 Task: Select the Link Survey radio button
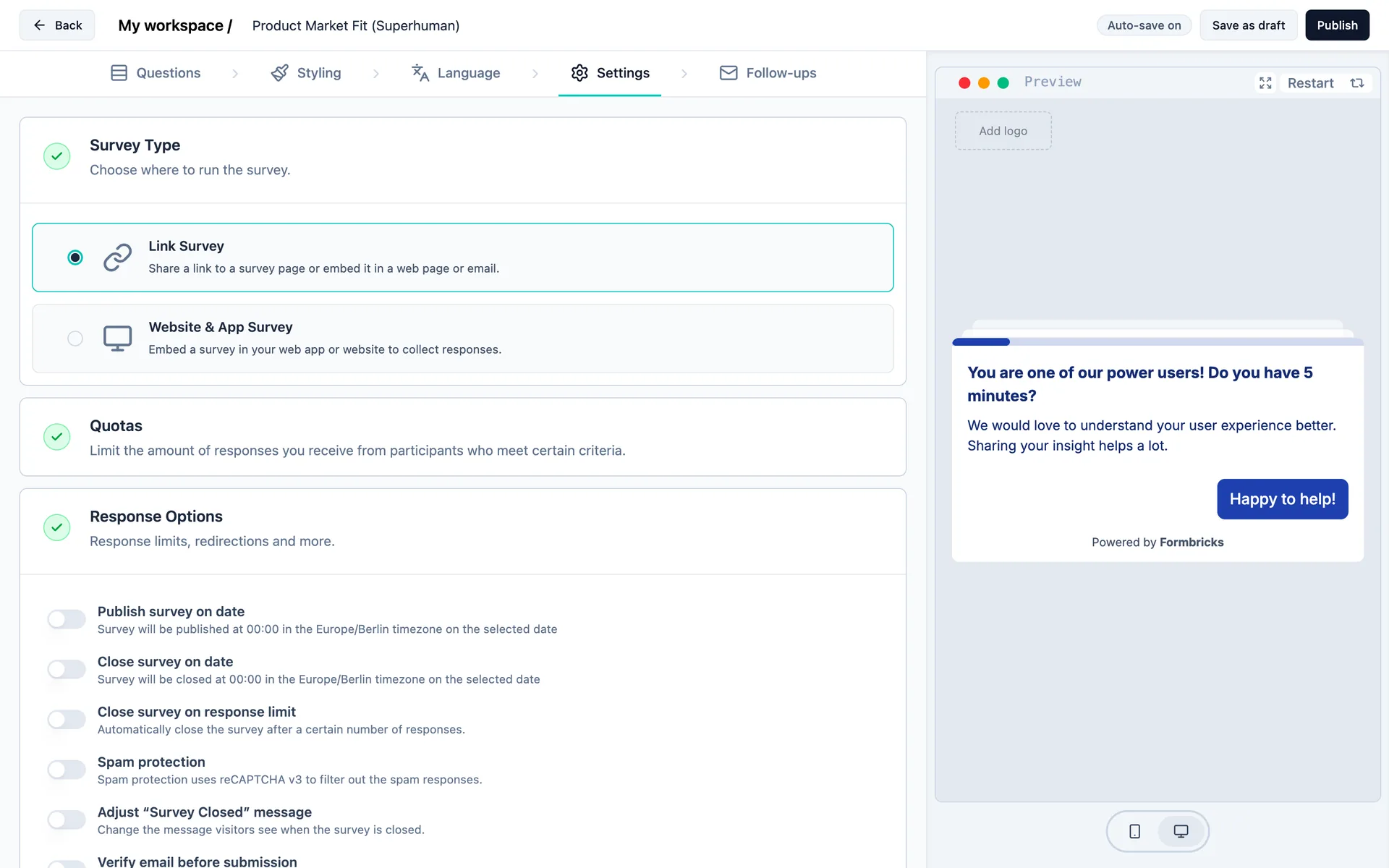click(x=75, y=258)
